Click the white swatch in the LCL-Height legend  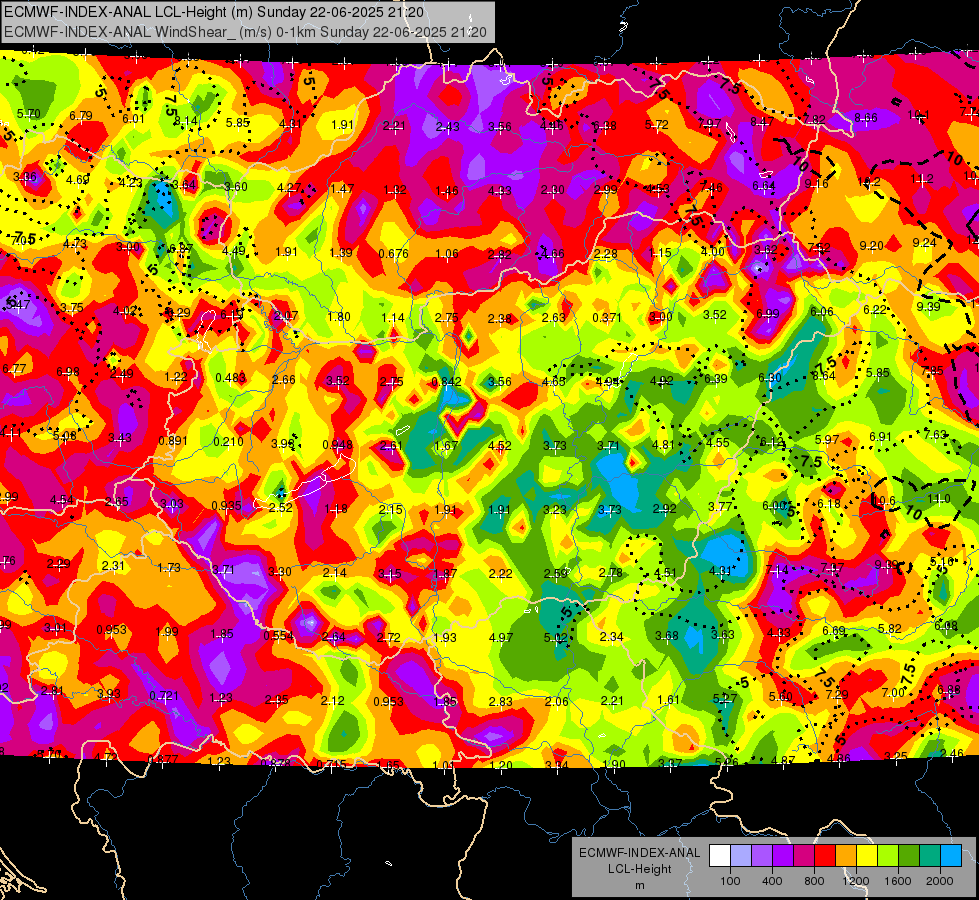720,856
